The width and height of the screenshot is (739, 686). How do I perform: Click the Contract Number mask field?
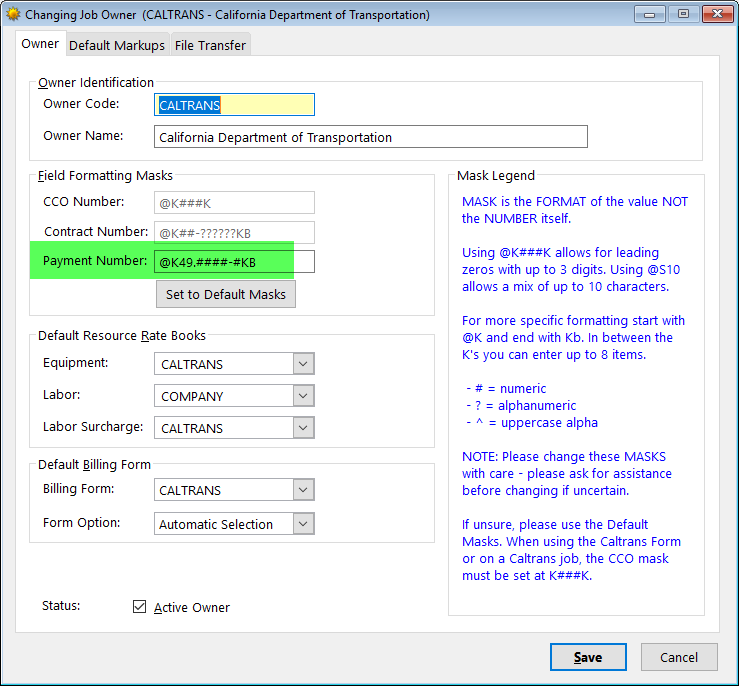234,233
